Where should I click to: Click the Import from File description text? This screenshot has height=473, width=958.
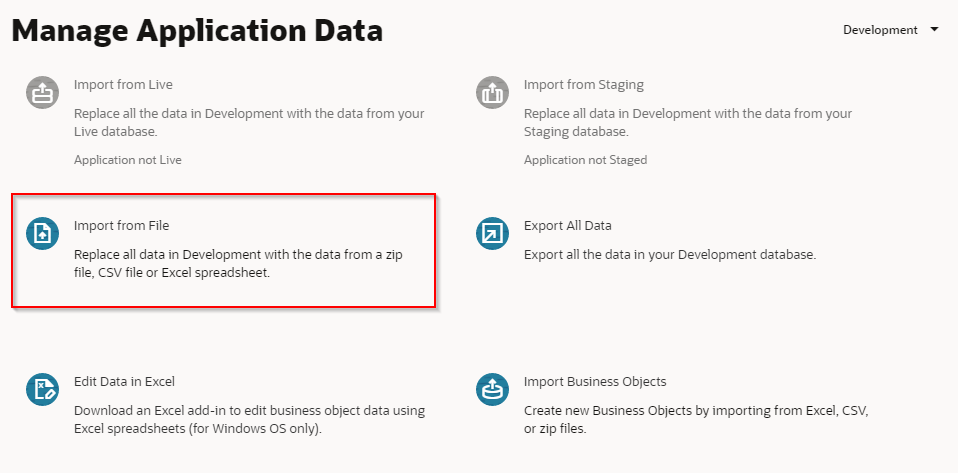[x=238, y=263]
